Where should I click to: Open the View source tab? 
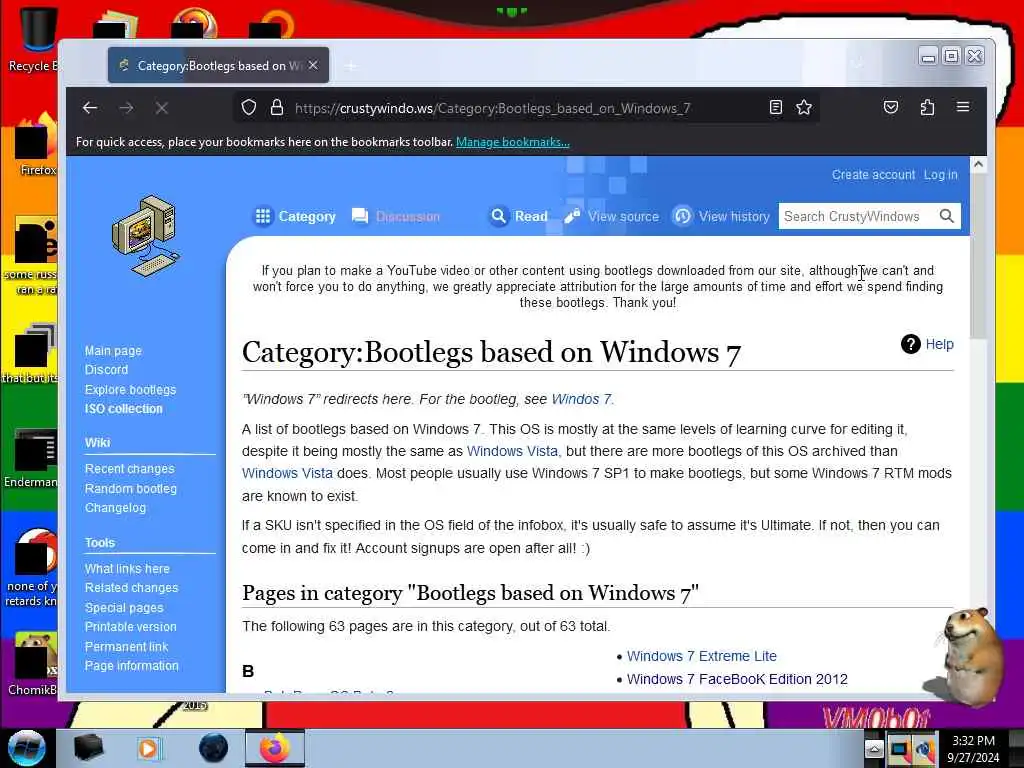click(x=611, y=216)
